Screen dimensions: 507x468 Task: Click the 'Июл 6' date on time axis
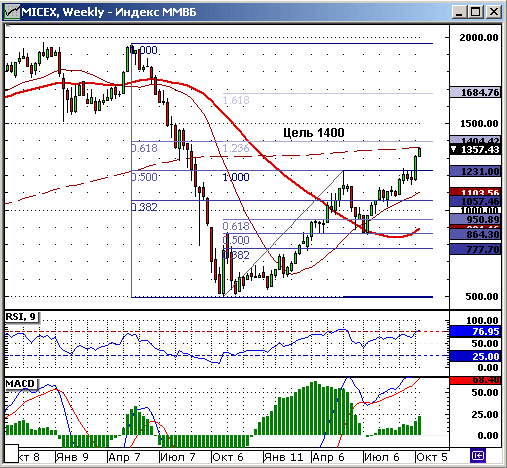pyautogui.click(x=382, y=457)
